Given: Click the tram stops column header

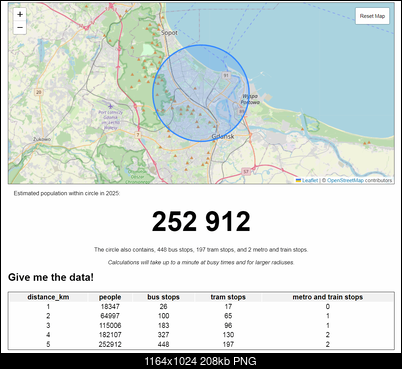Looking at the screenshot, I should tap(228, 297).
